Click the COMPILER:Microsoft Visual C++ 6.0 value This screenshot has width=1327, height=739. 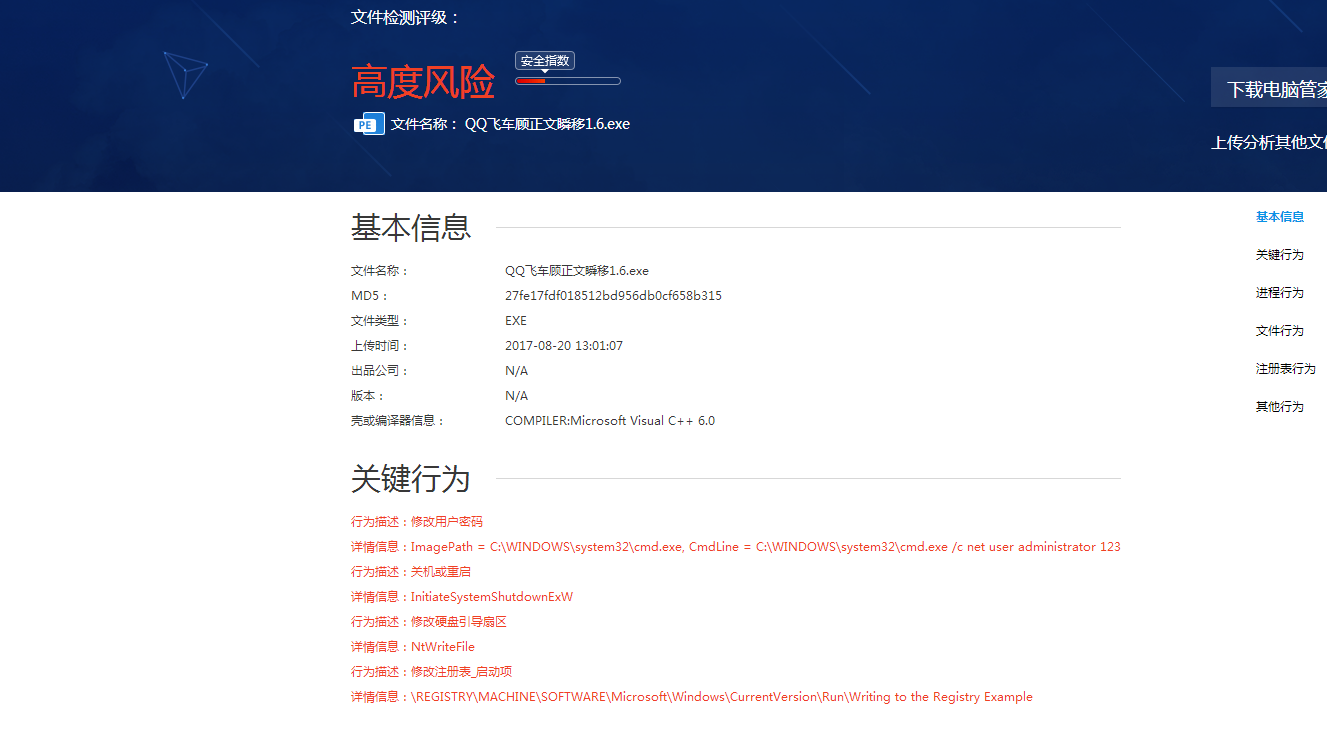click(610, 421)
